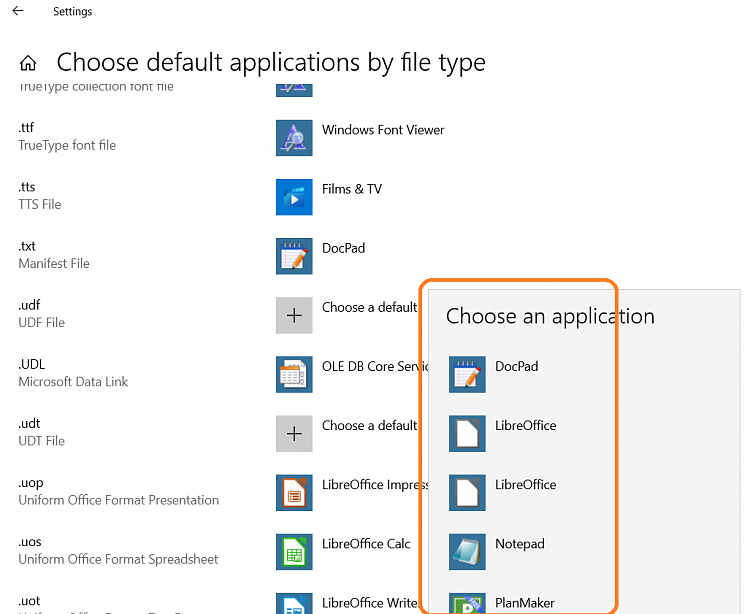Click 'OLE DB Core' app name

375,366
